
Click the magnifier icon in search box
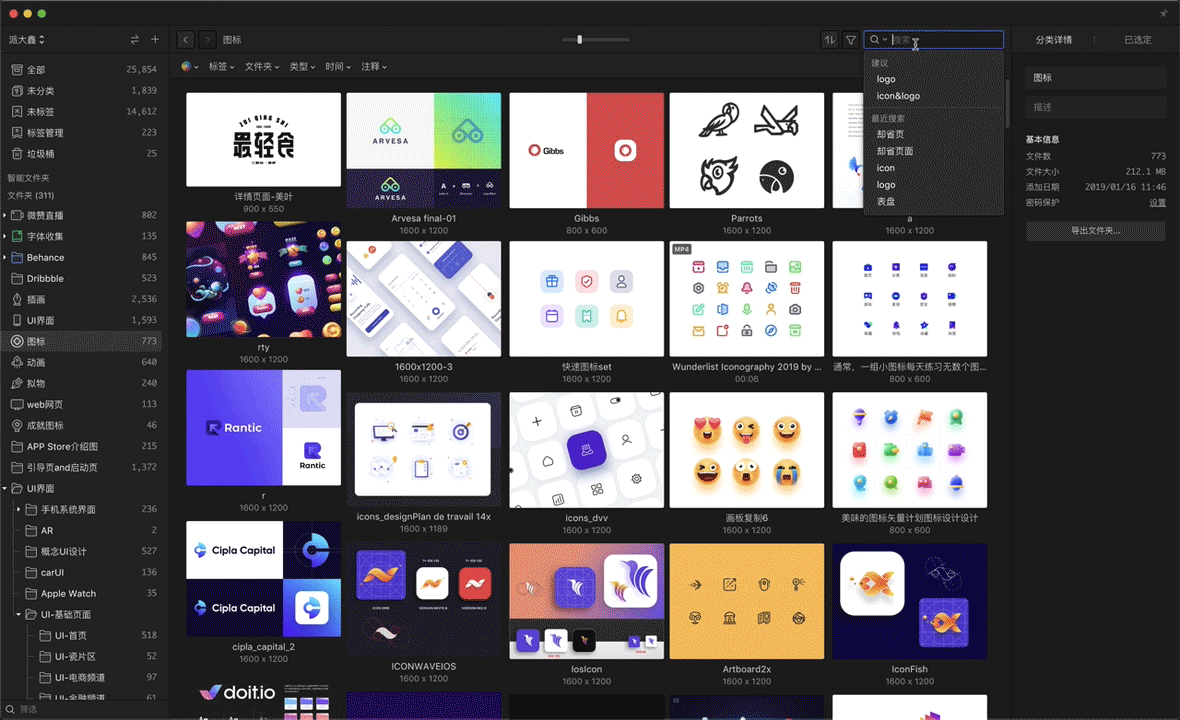[x=874, y=40]
